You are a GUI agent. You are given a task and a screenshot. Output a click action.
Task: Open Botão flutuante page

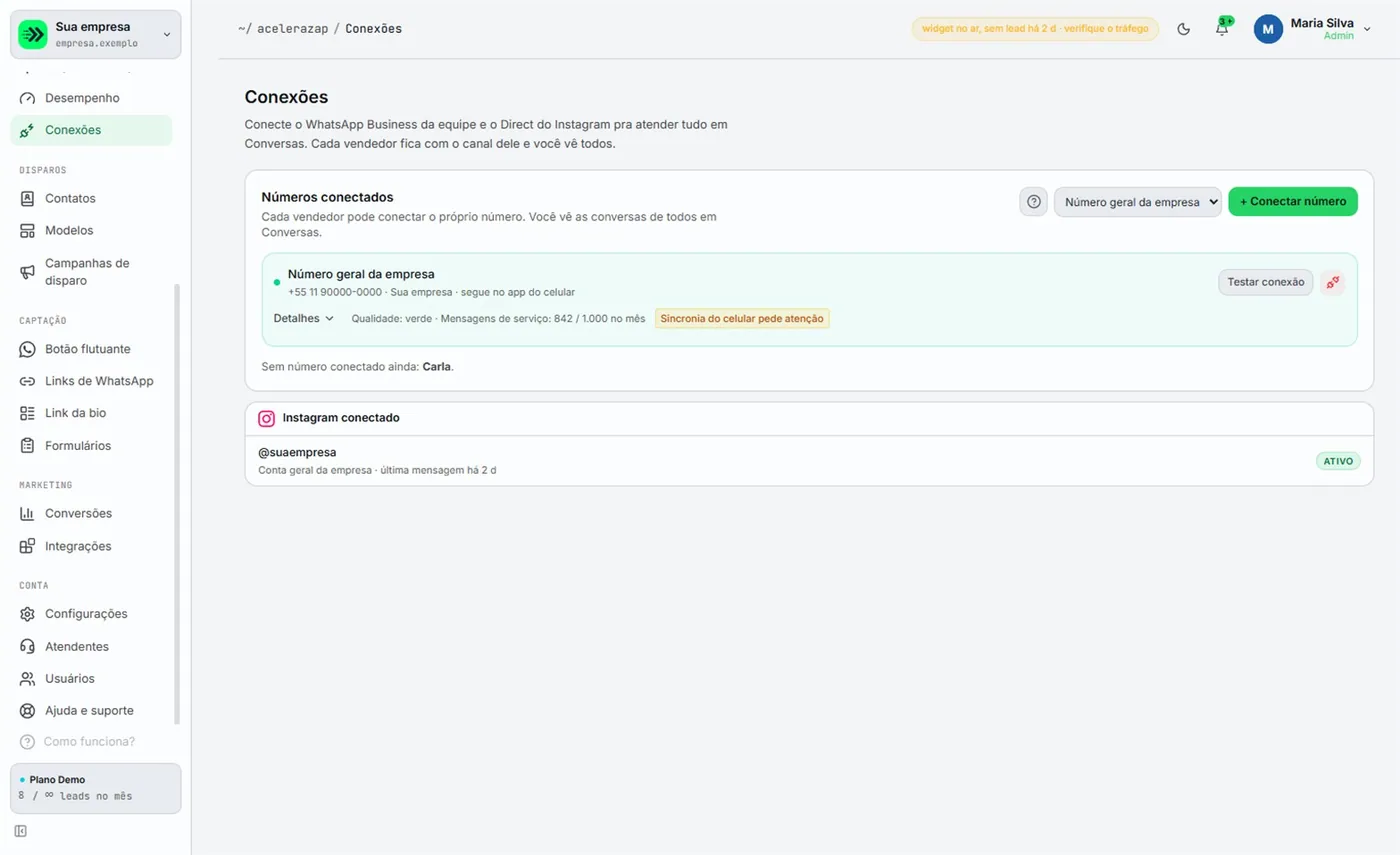click(91, 349)
